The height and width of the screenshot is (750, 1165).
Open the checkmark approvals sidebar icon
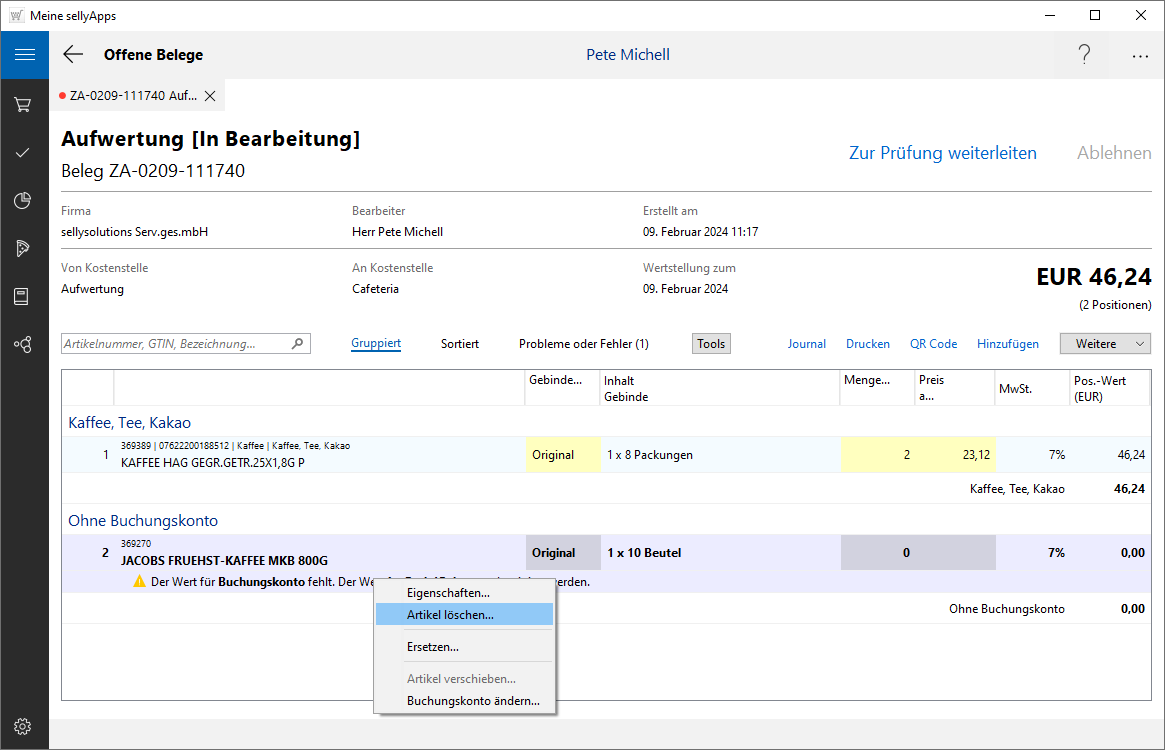(x=23, y=152)
